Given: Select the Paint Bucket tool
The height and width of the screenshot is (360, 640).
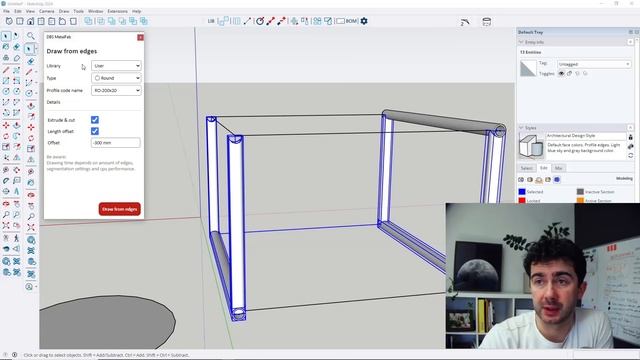Looking at the screenshot, I should 6,47.
